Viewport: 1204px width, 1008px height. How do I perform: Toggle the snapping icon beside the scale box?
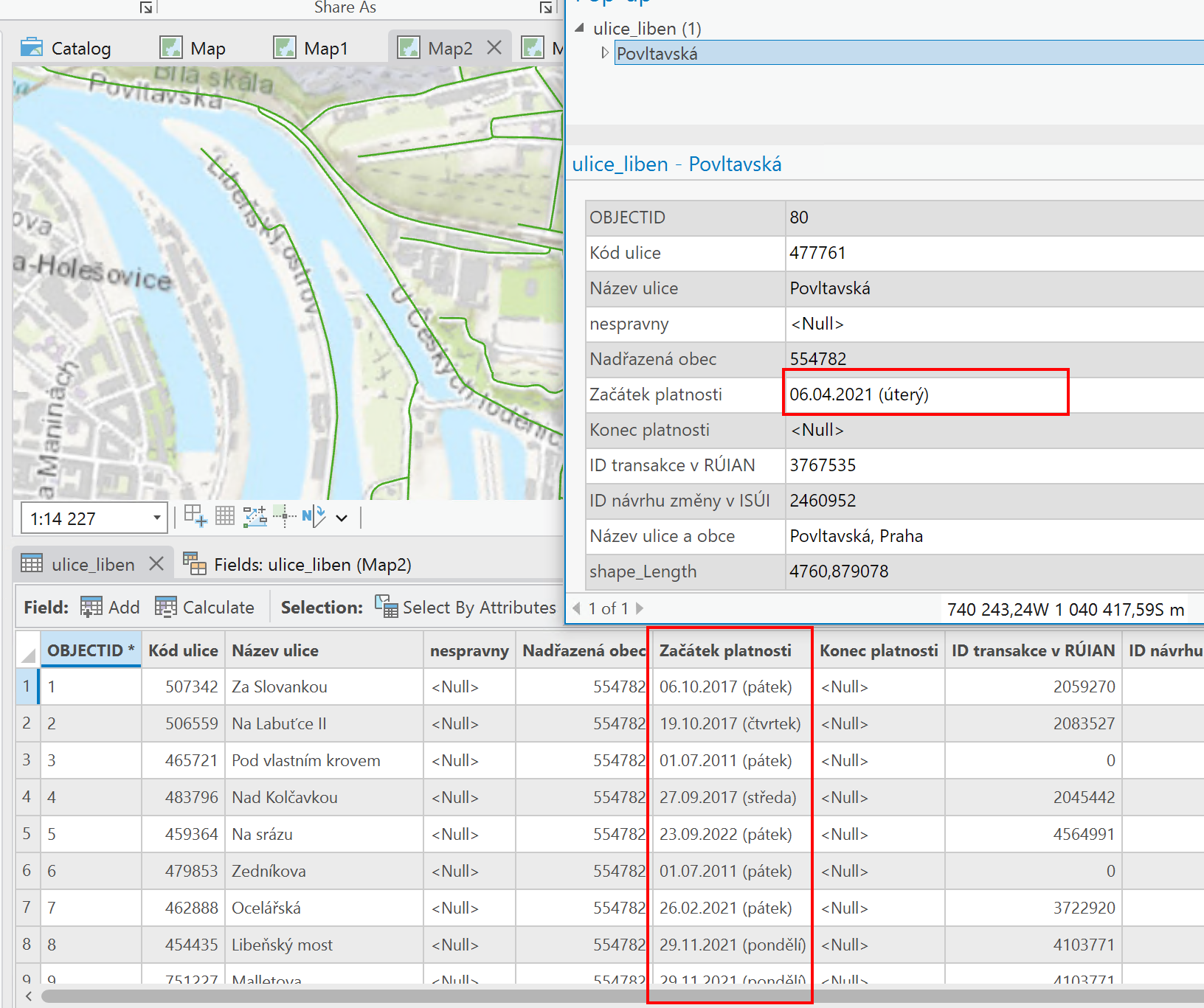pos(196,515)
